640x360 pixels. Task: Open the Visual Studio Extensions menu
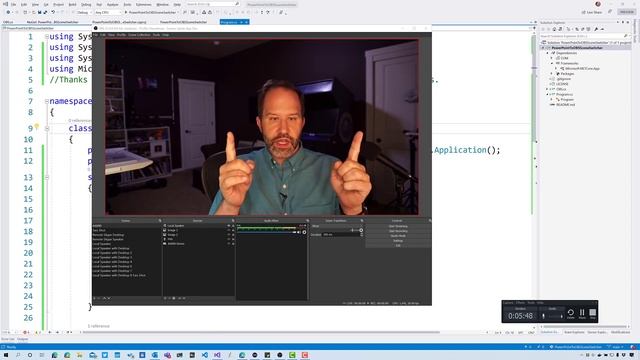pyautogui.click(x=143, y=4)
